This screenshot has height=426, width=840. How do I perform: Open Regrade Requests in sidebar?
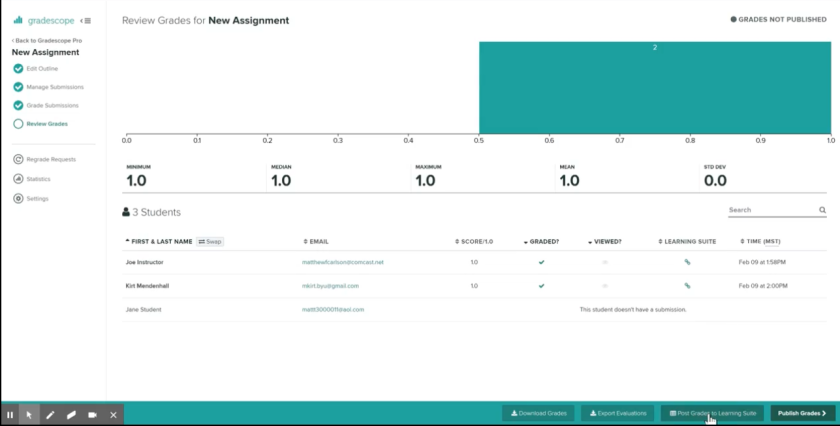[x=50, y=159]
